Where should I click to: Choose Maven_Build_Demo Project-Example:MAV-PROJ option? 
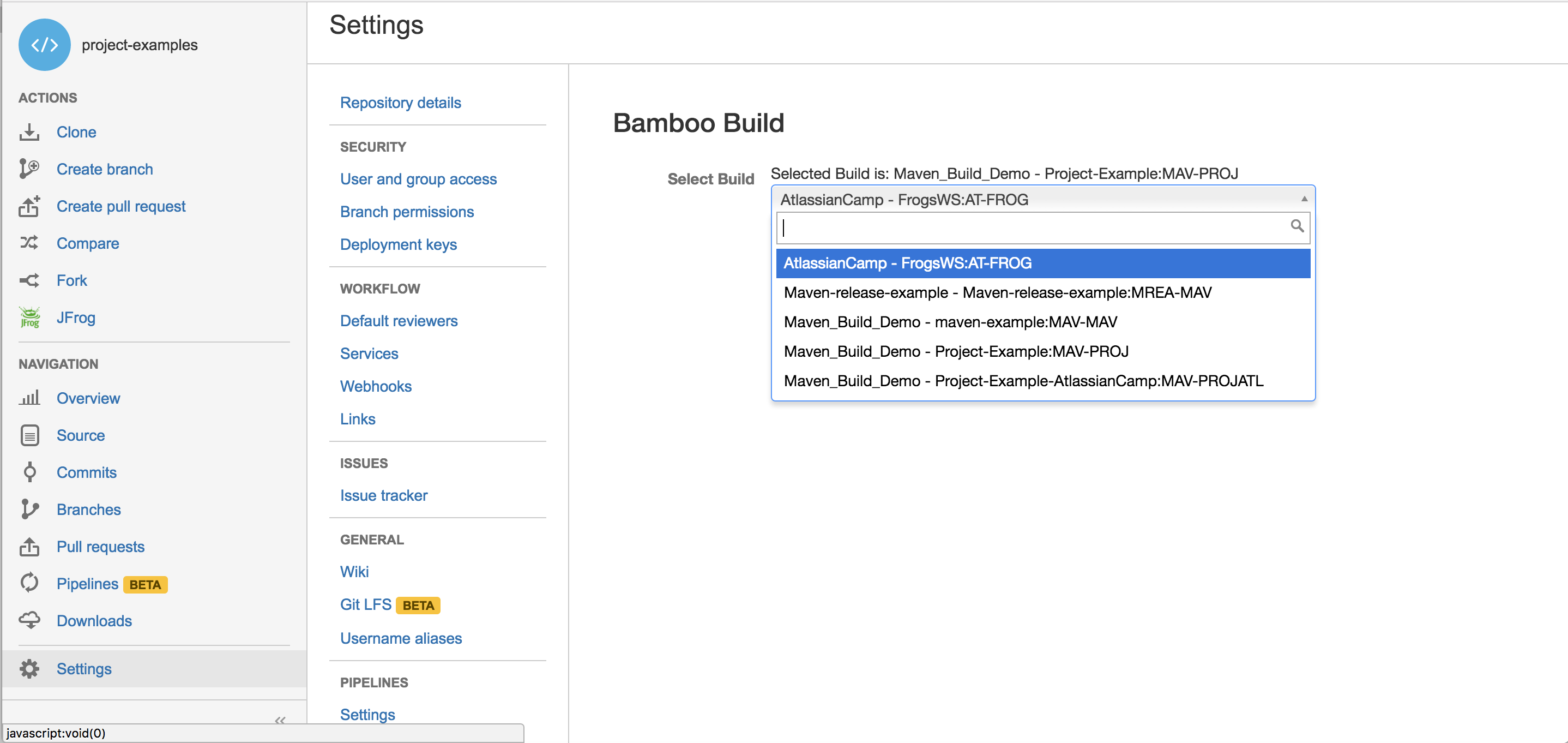[956, 351]
